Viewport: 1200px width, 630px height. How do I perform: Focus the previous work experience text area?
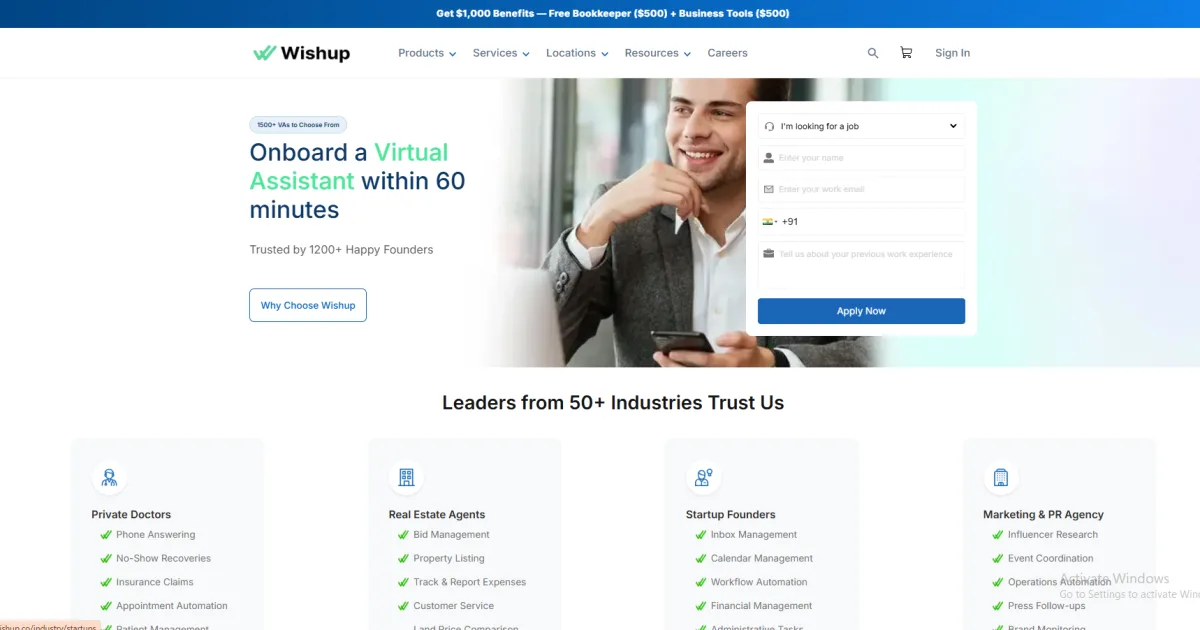861,265
